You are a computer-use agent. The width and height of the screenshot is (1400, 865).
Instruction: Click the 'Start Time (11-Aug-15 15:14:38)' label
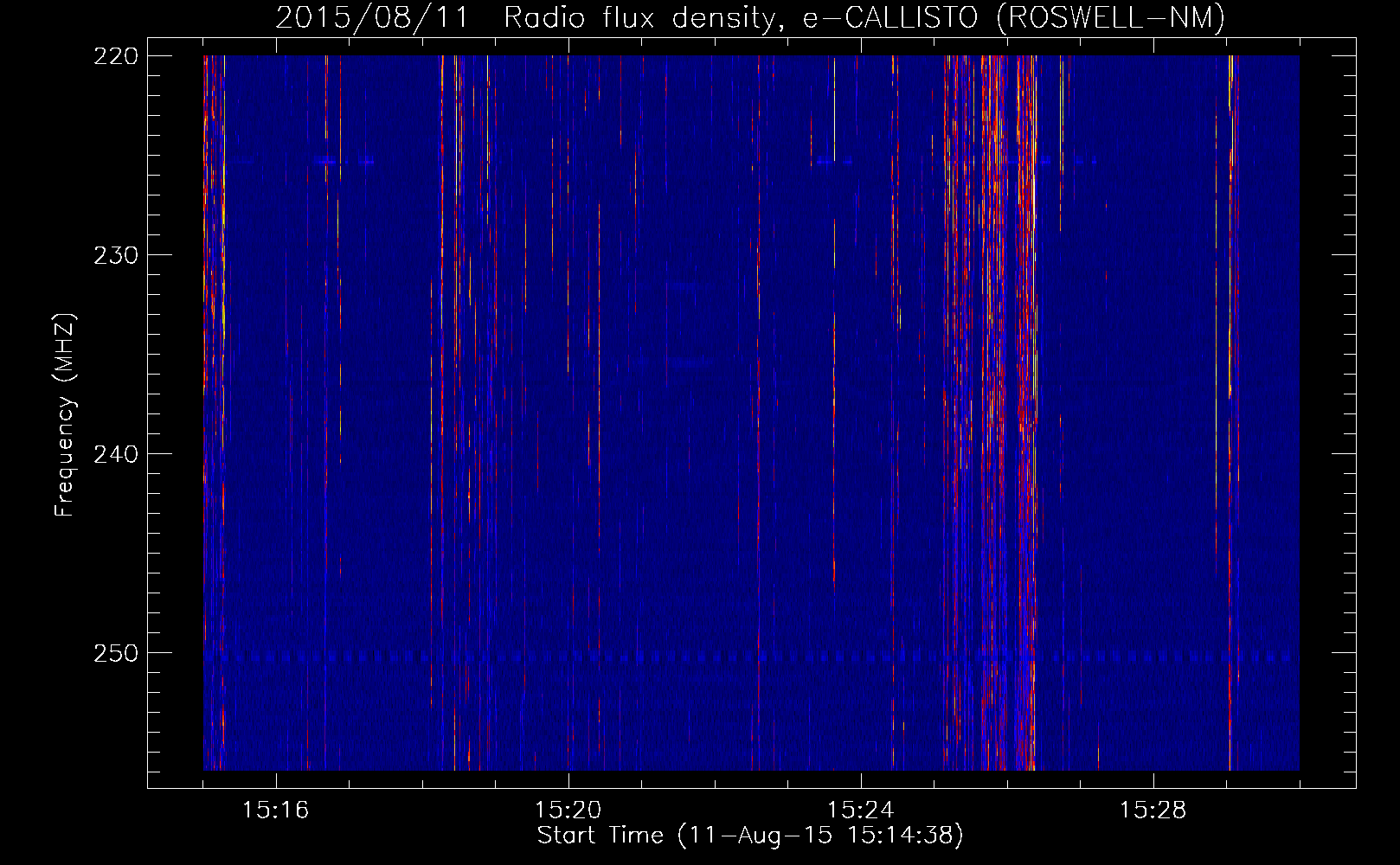[x=750, y=836]
